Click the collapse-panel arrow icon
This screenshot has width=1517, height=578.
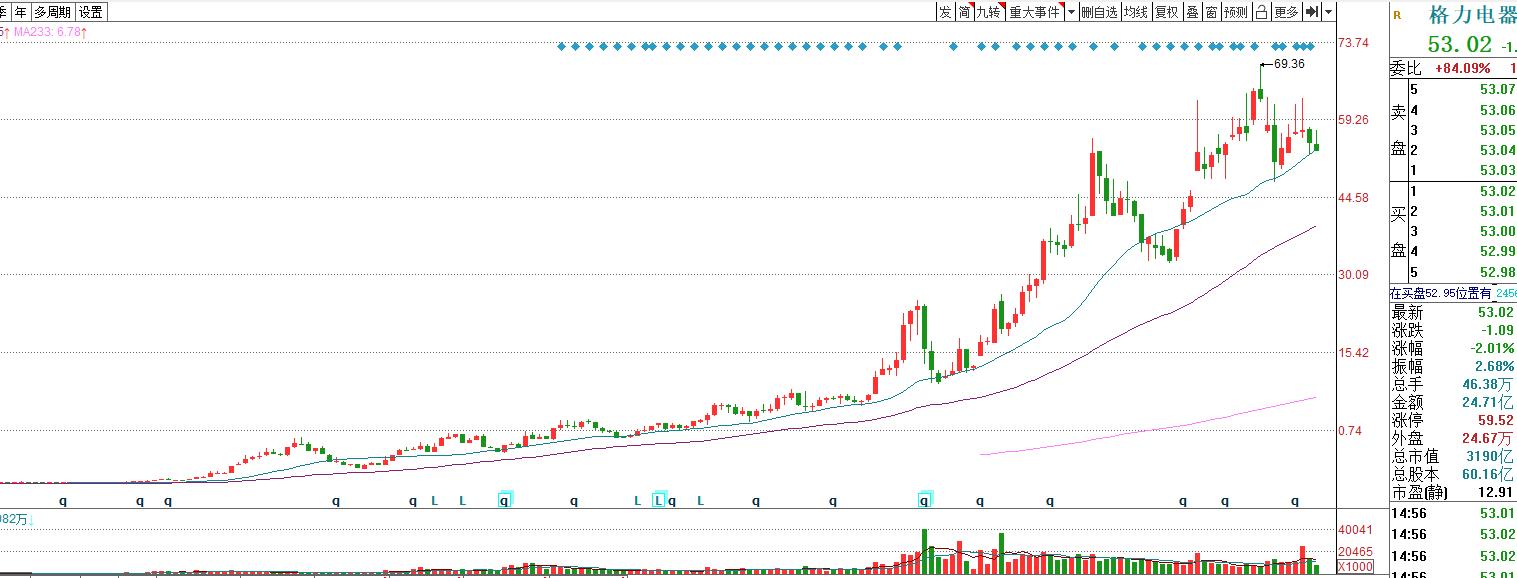point(1312,12)
